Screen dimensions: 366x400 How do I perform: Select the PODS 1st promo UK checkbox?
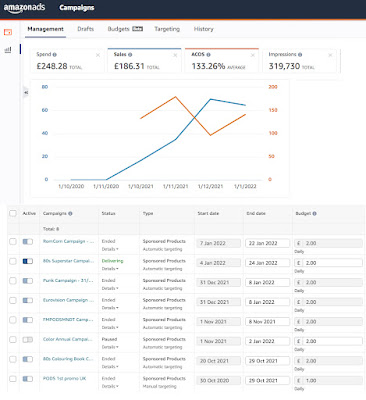[13, 379]
